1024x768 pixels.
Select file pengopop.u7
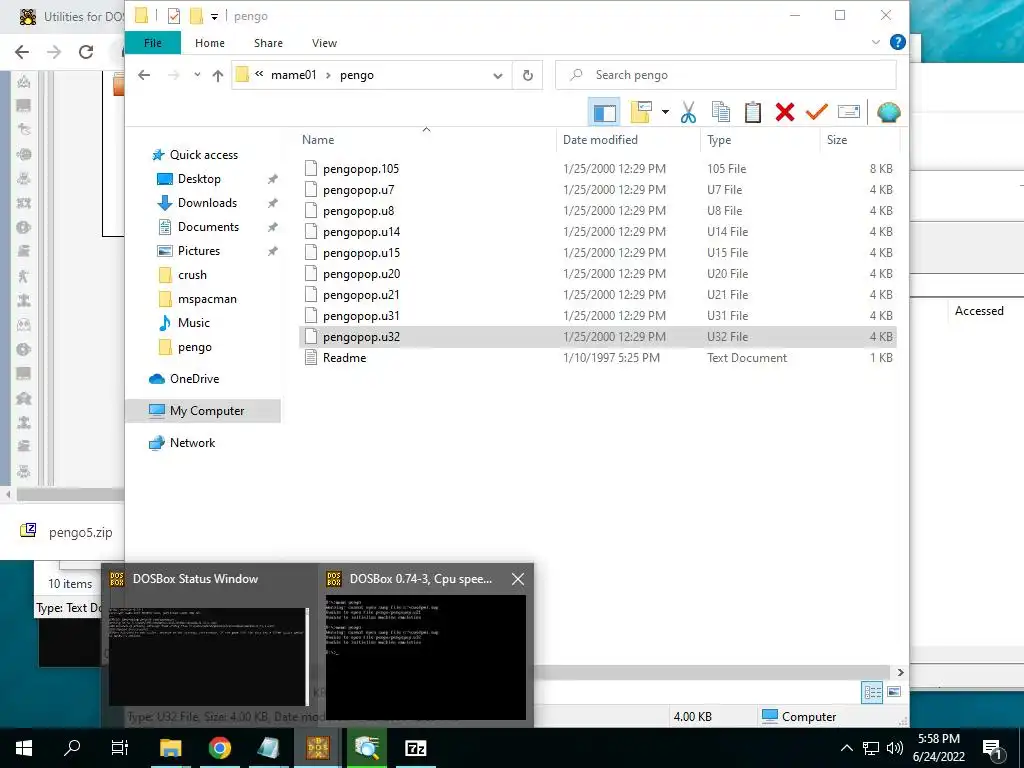click(358, 190)
